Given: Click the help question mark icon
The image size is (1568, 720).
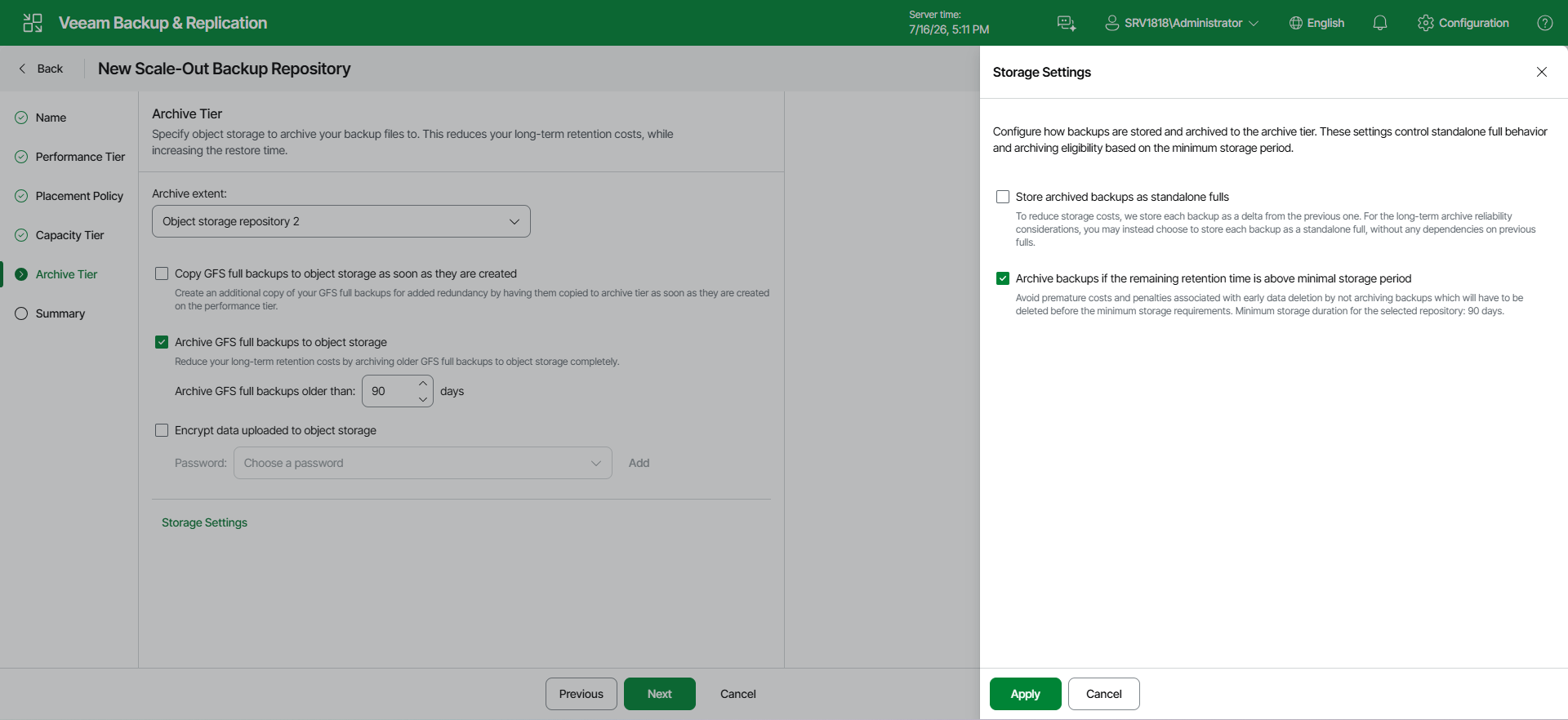Looking at the screenshot, I should (1545, 23).
